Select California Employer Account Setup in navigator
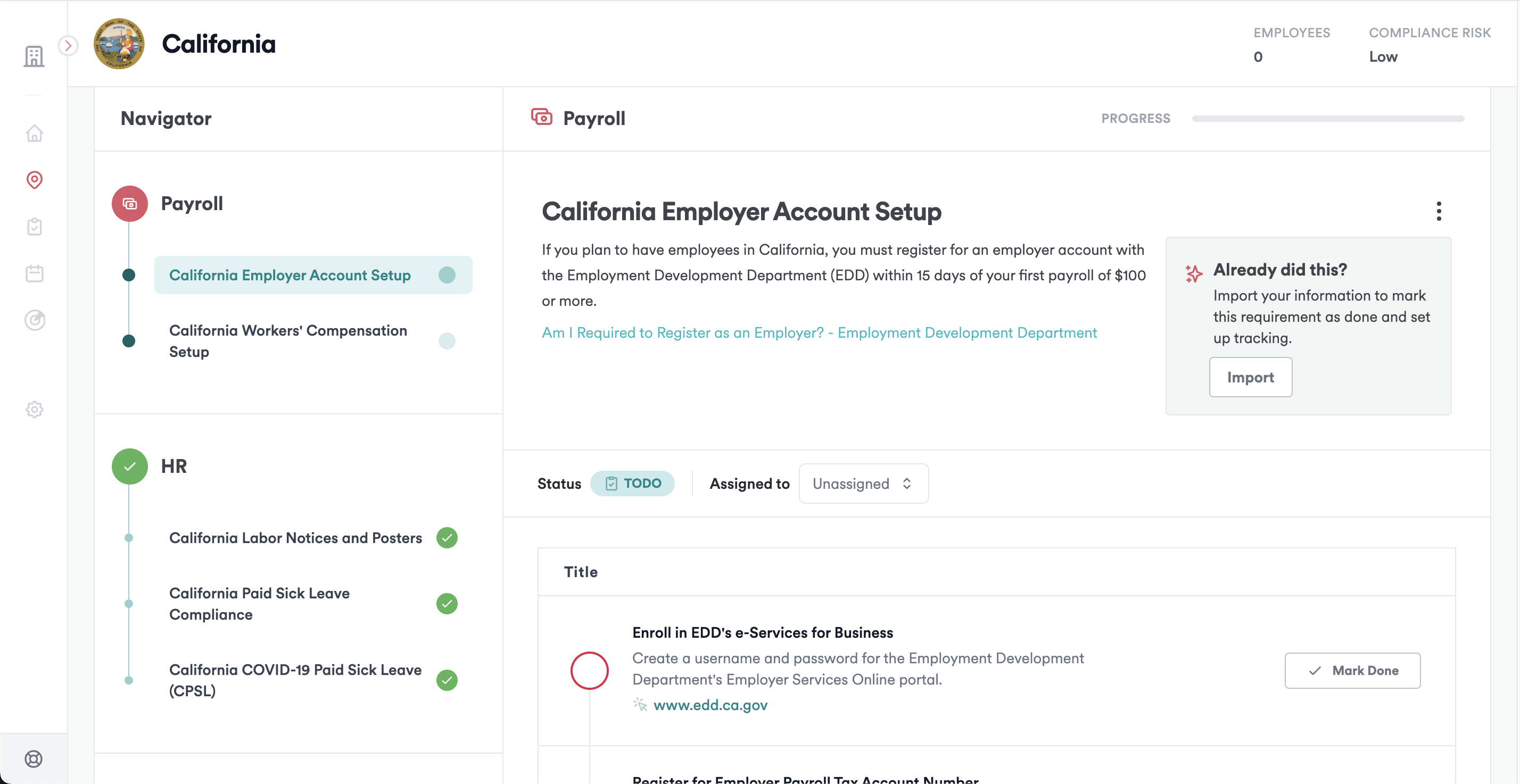1520x784 pixels. click(313, 275)
